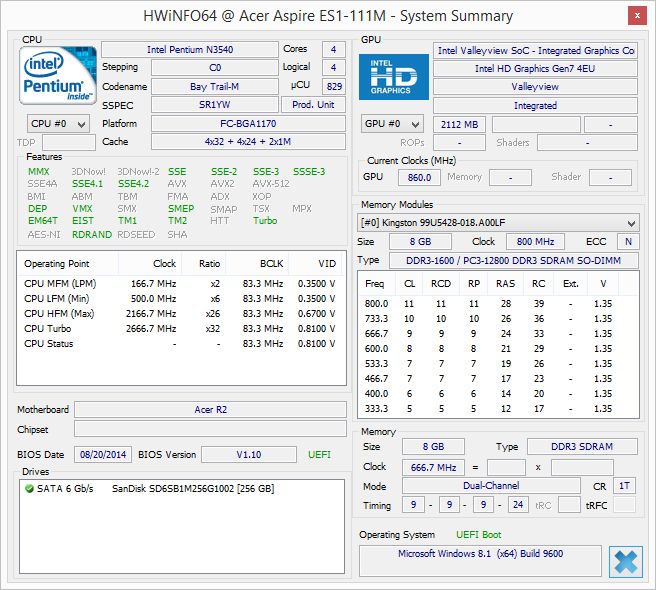Select the 800.0 frequency timing row
This screenshot has width=656, height=590.
pos(498,304)
